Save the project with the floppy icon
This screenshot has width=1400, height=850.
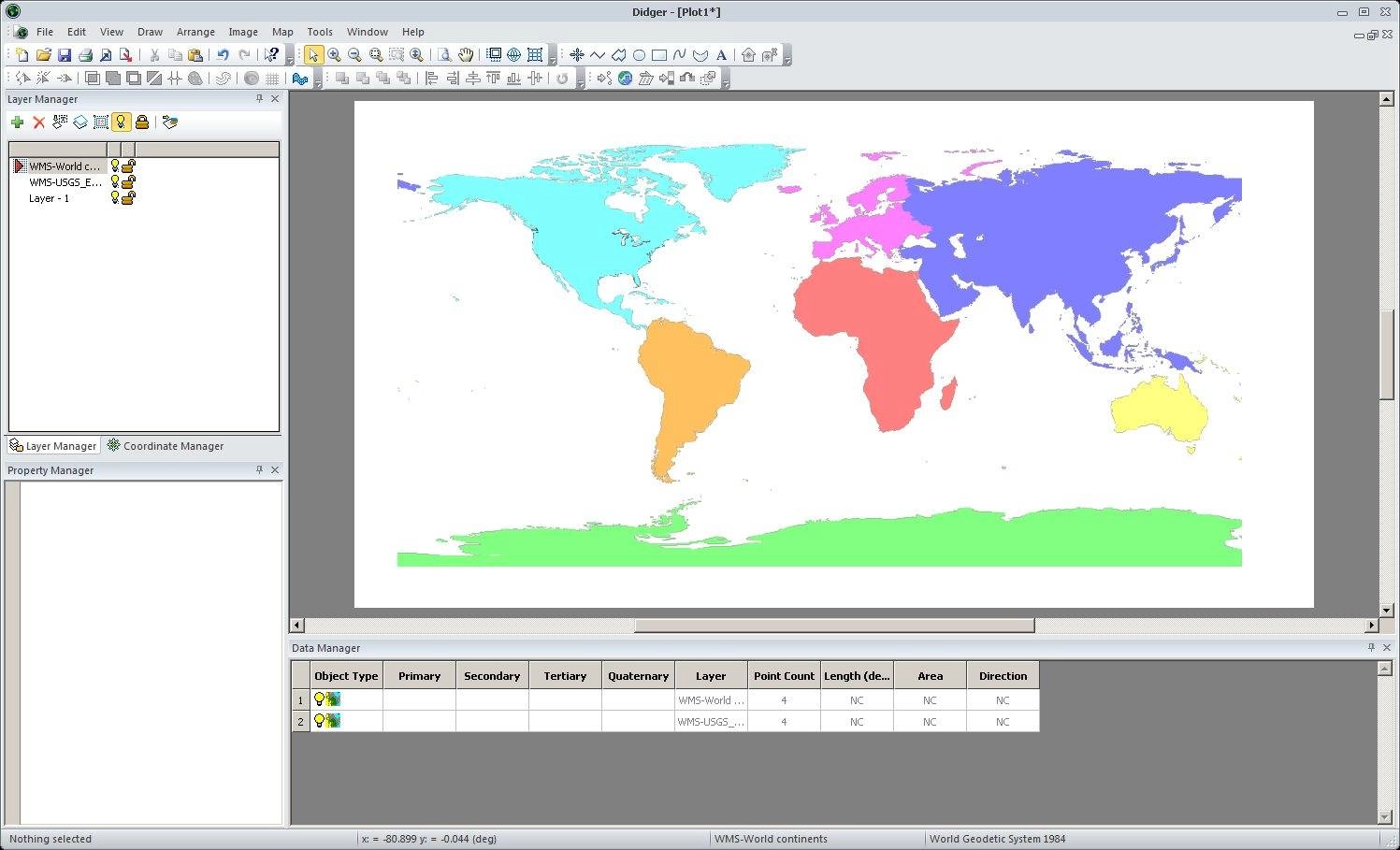[x=64, y=55]
